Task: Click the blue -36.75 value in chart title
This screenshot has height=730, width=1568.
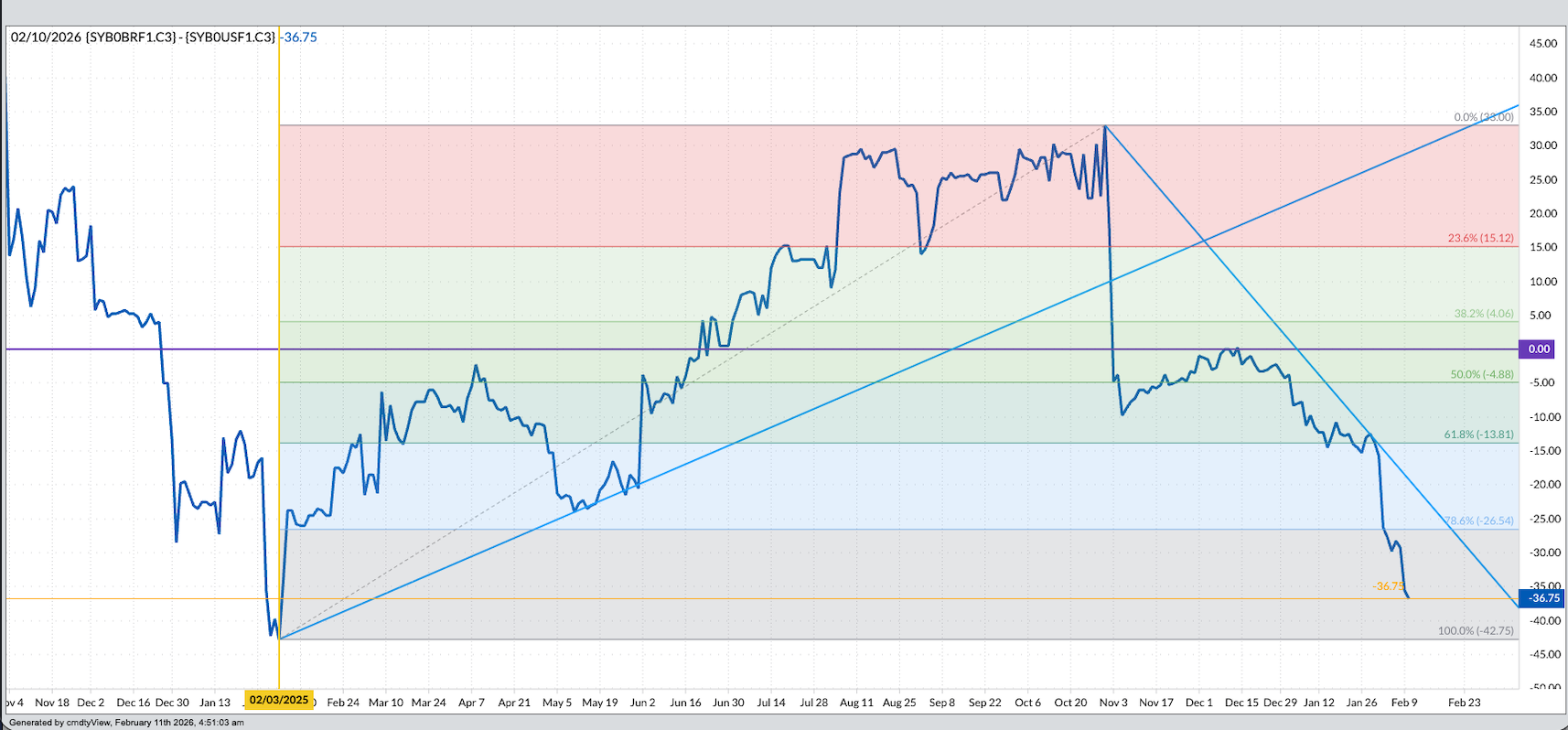Action: point(300,38)
